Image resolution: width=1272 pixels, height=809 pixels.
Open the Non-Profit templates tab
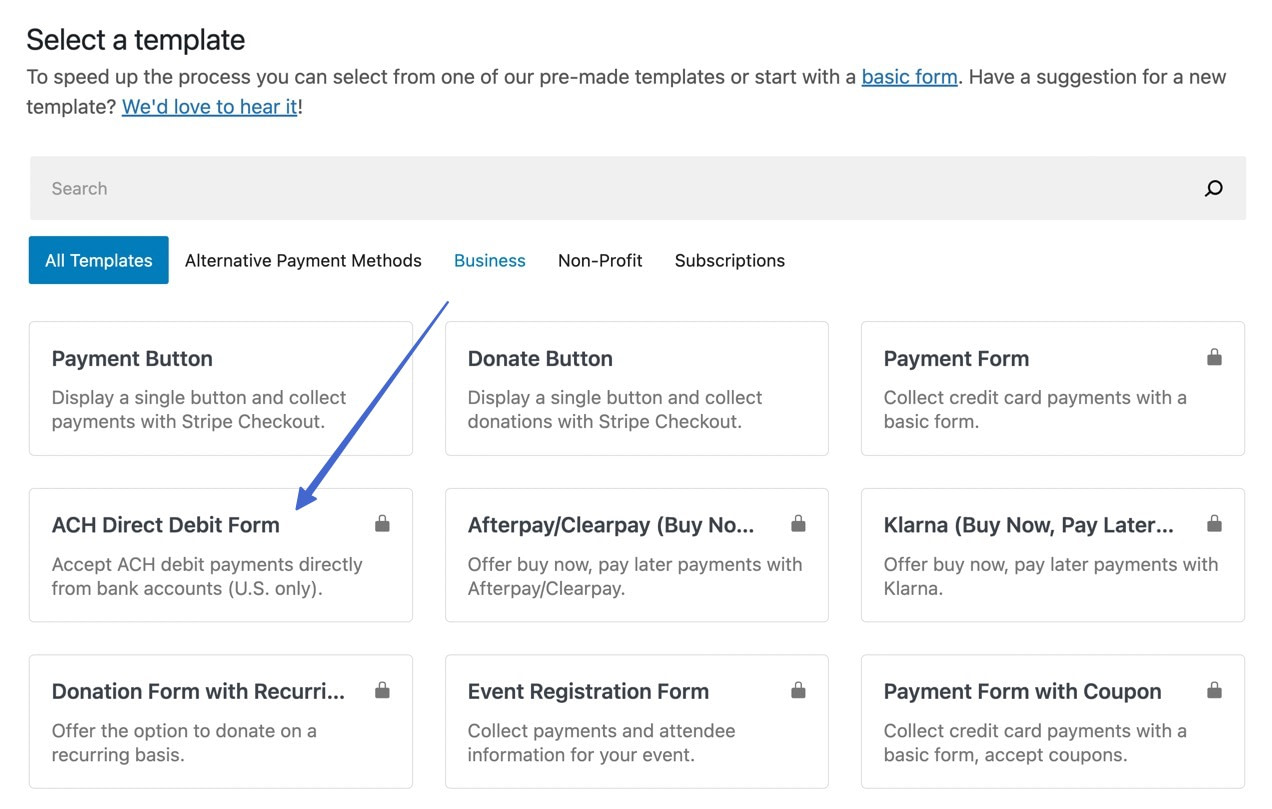tap(600, 260)
